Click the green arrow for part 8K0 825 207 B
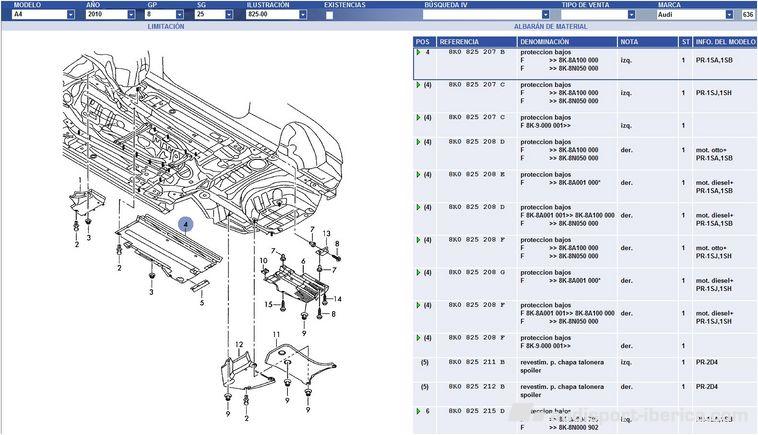The width and height of the screenshot is (758, 435). click(x=418, y=53)
